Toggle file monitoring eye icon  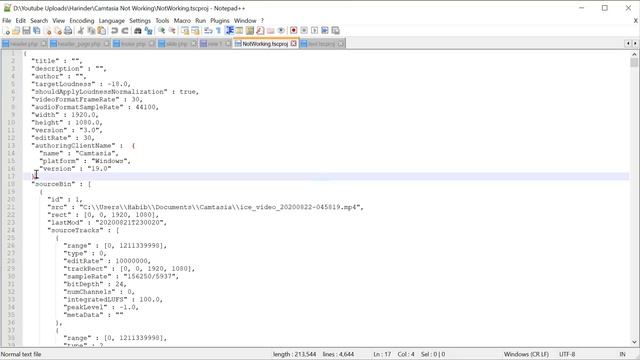point(281,31)
